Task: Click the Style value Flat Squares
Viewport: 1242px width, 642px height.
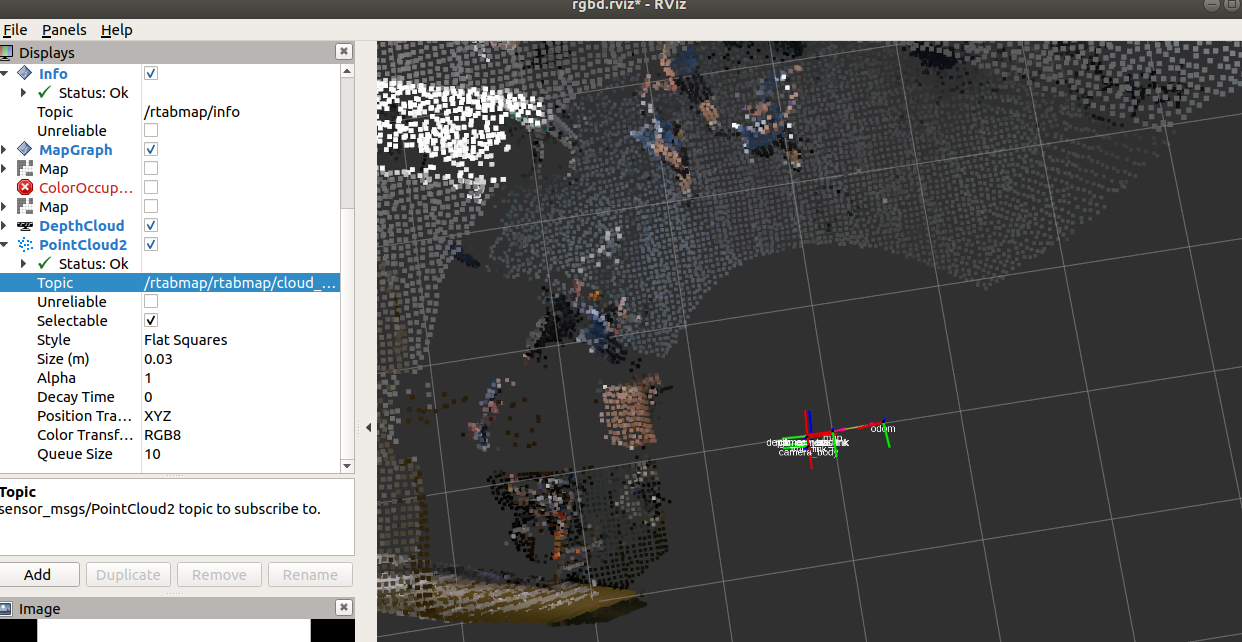Action: pyautogui.click(x=186, y=340)
